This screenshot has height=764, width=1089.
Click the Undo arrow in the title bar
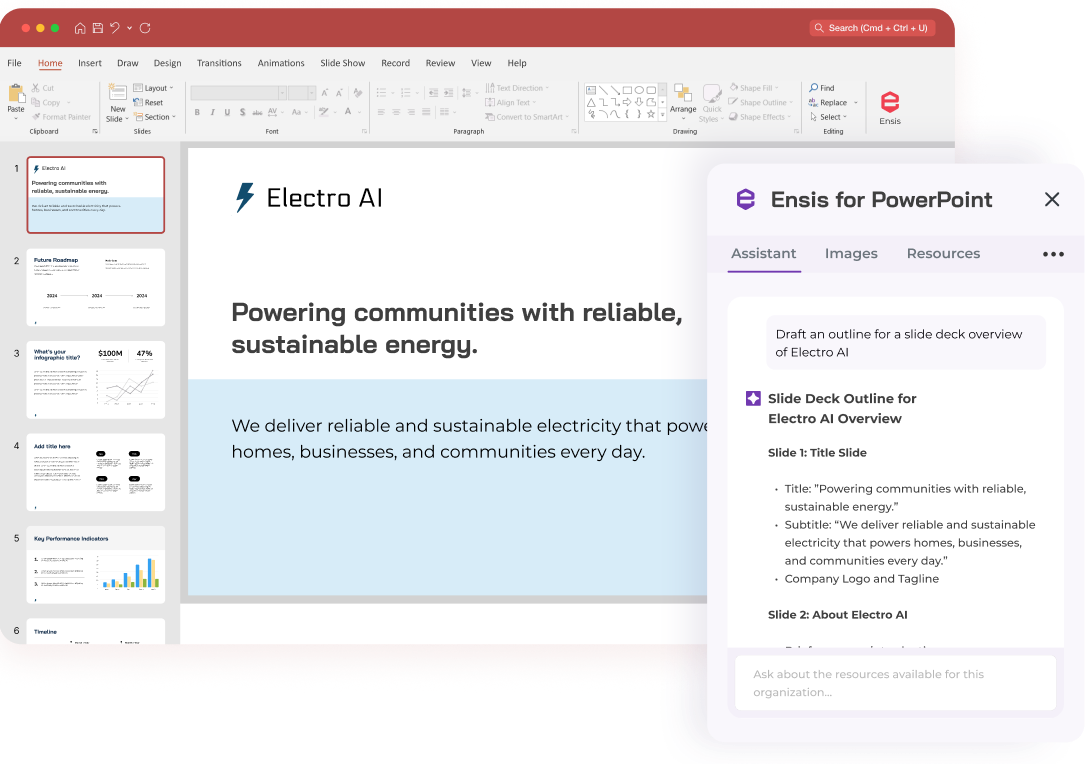pyautogui.click(x=115, y=28)
